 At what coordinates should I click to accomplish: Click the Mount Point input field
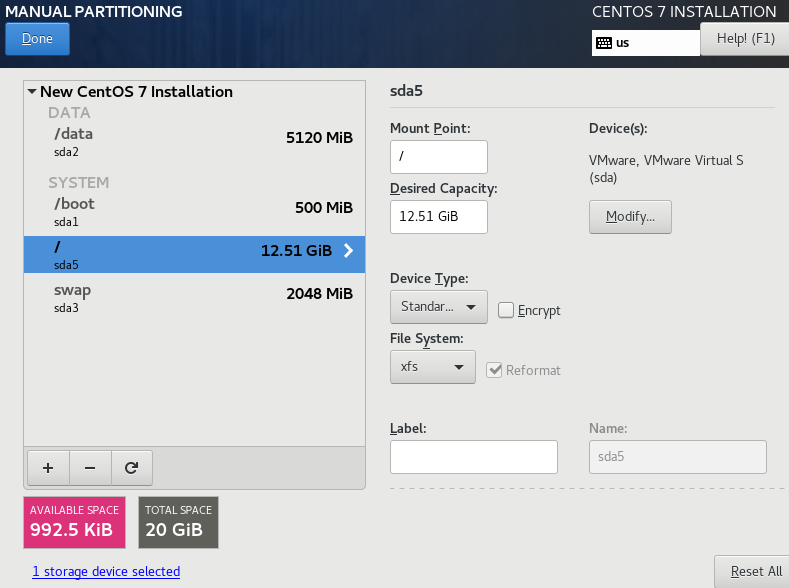click(439, 157)
